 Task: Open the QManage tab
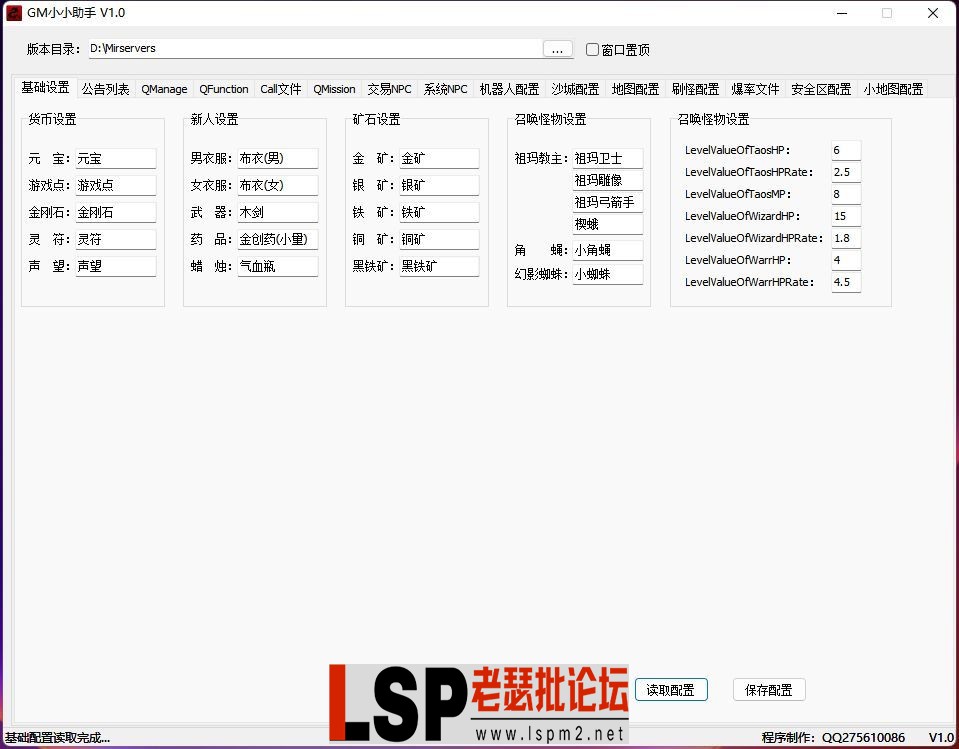point(163,88)
